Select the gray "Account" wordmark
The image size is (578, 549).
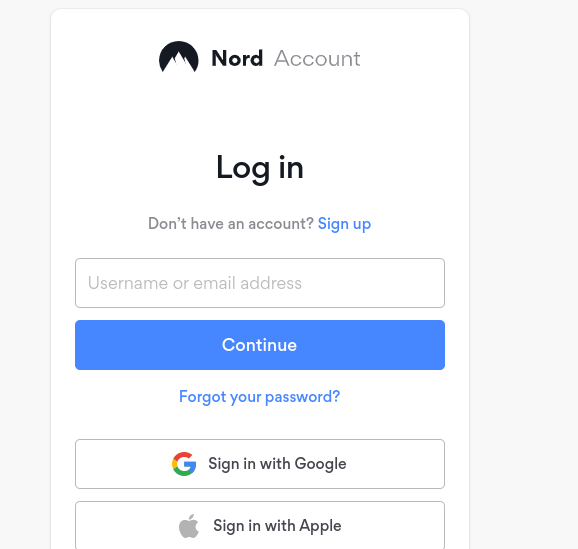click(317, 59)
